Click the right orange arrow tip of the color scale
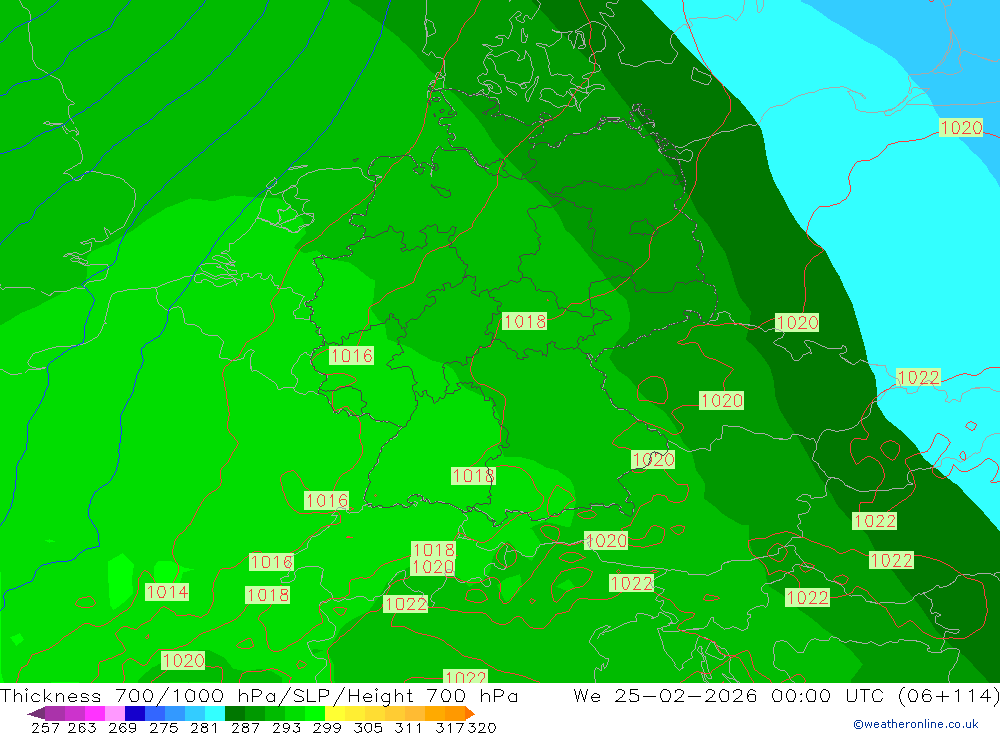The width and height of the screenshot is (1000, 733). click(472, 713)
